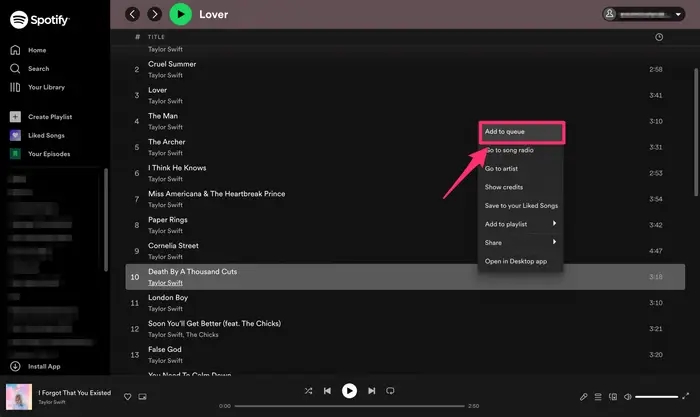Expand the Add to playlist submenu
The image size is (700, 417).
pos(520,223)
